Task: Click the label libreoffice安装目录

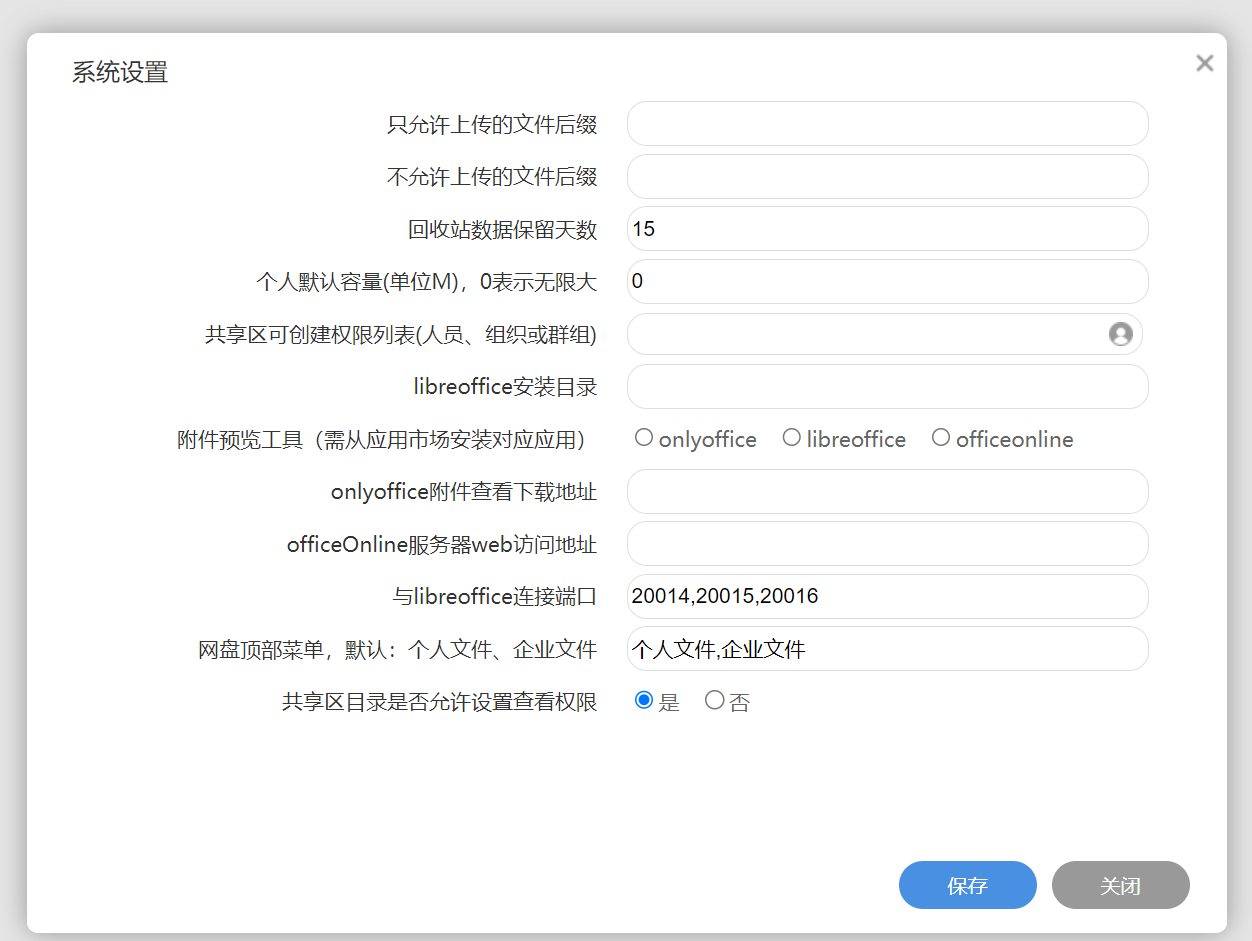Action: pos(505,387)
